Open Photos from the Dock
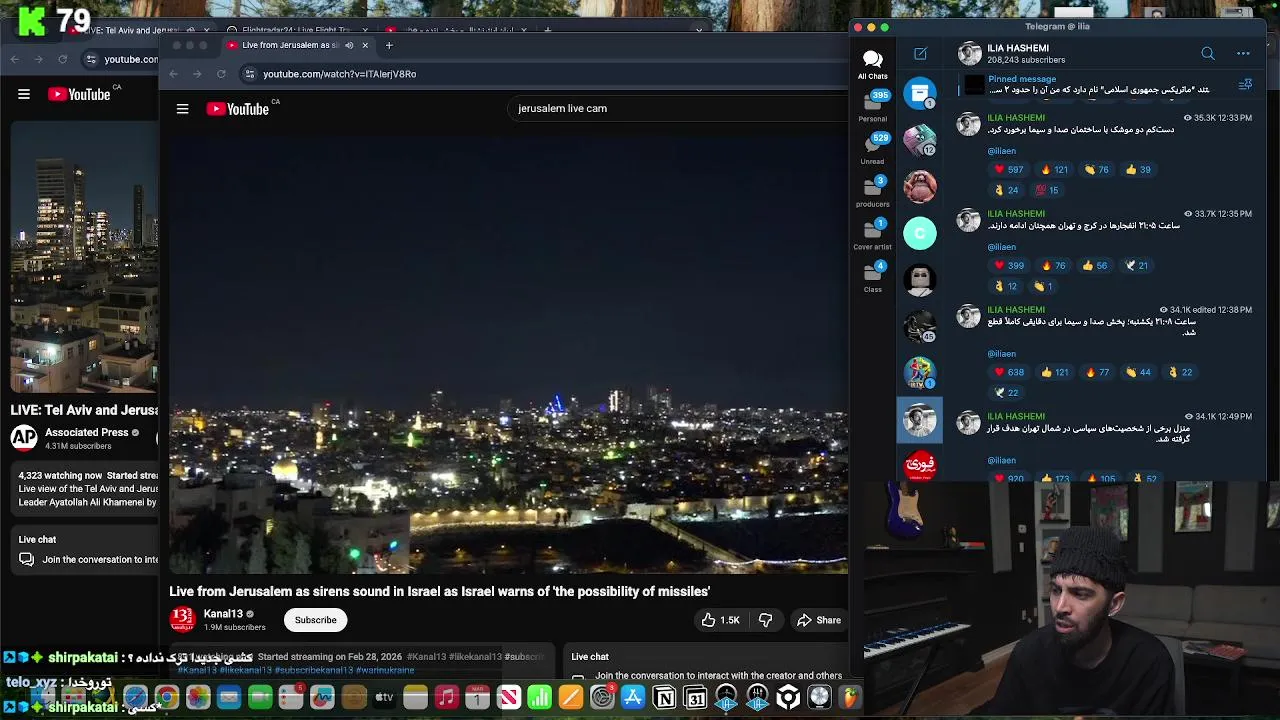This screenshot has height=720, width=1280. [198, 697]
